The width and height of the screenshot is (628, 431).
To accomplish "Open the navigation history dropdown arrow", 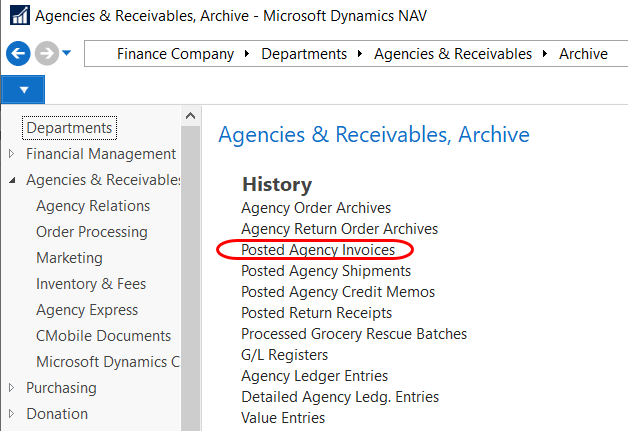I will [67, 53].
